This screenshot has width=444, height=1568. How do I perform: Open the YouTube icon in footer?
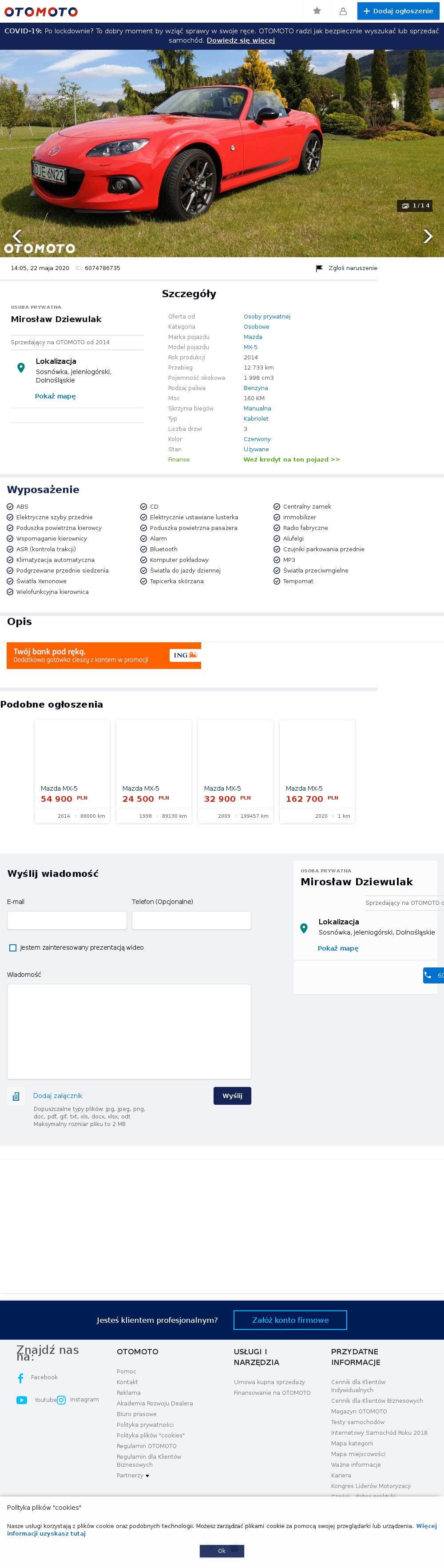point(22,1400)
